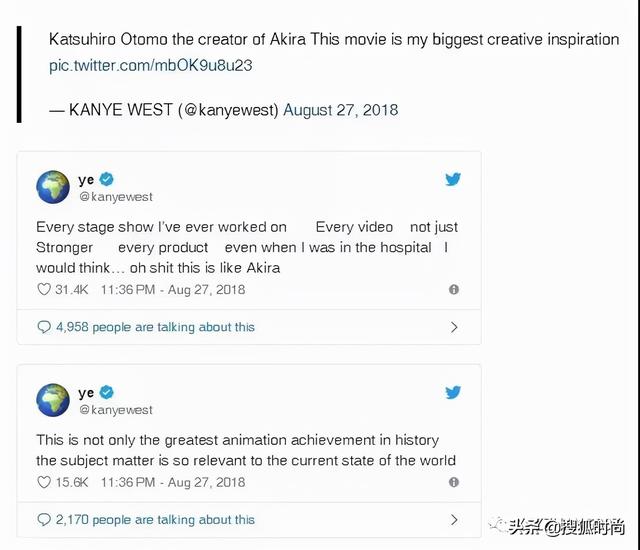The image size is (640, 550).
Task: Open info icon on second tweet
Action: pos(454,483)
